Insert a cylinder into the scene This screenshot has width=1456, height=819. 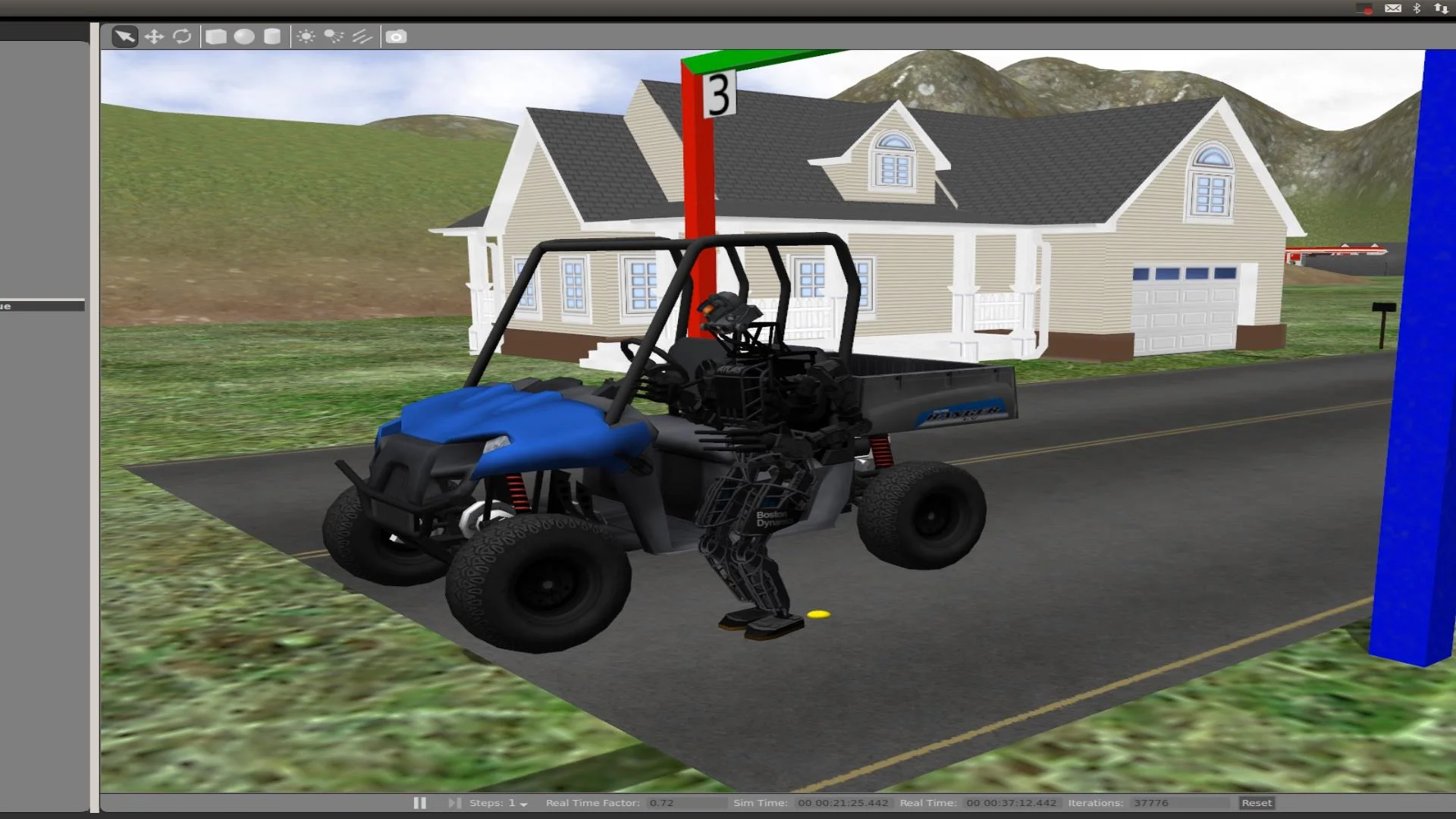click(272, 36)
